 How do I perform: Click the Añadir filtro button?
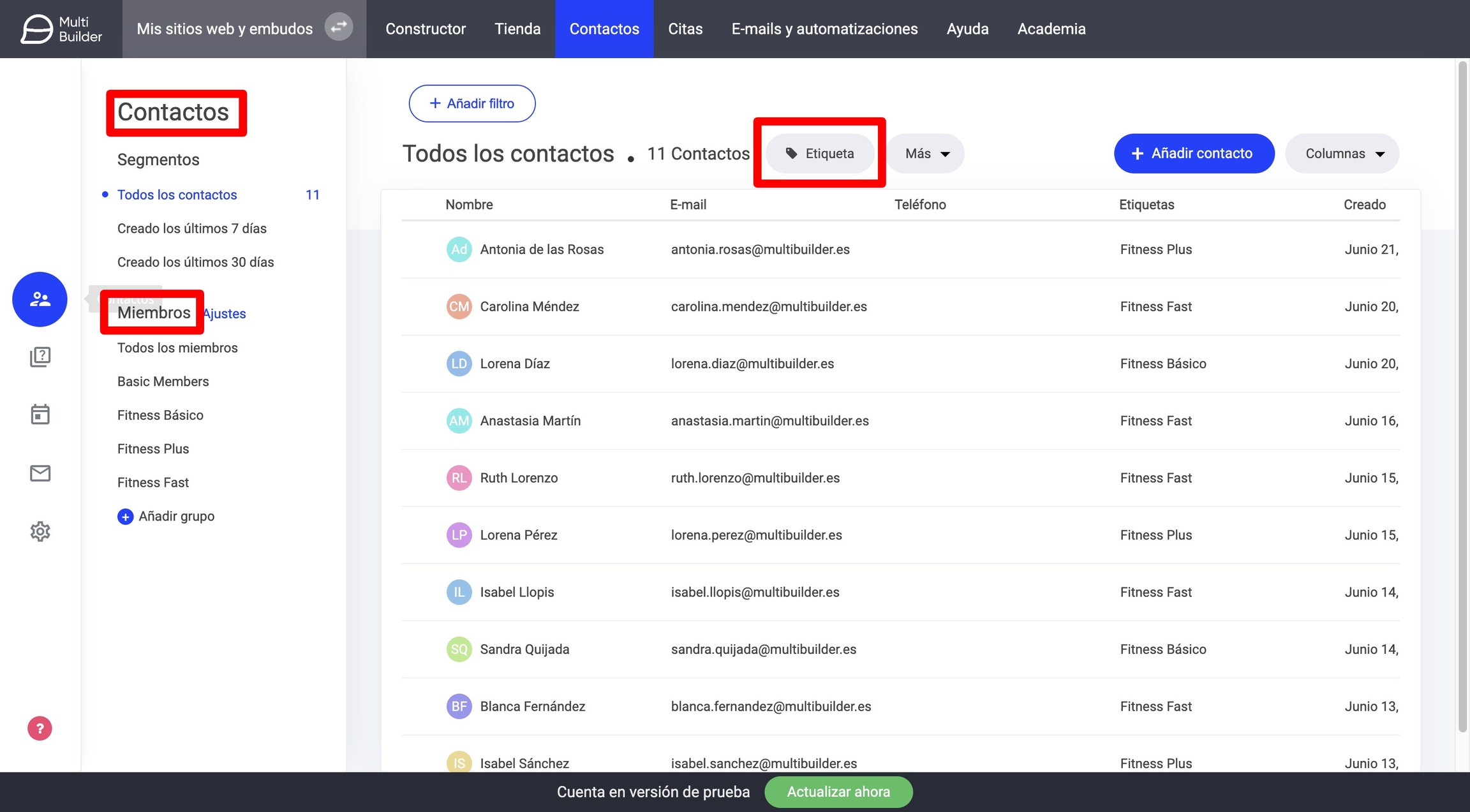472,103
